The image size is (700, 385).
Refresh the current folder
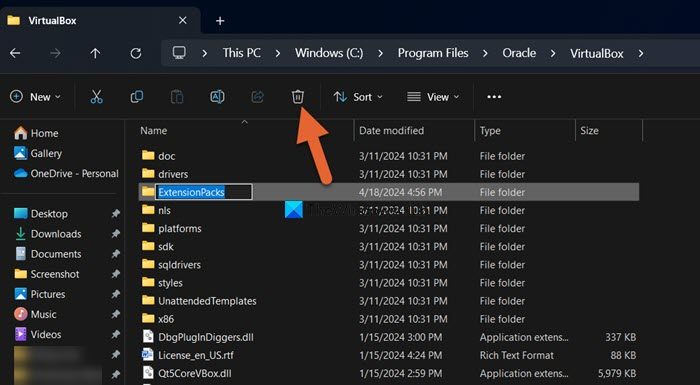click(x=136, y=54)
